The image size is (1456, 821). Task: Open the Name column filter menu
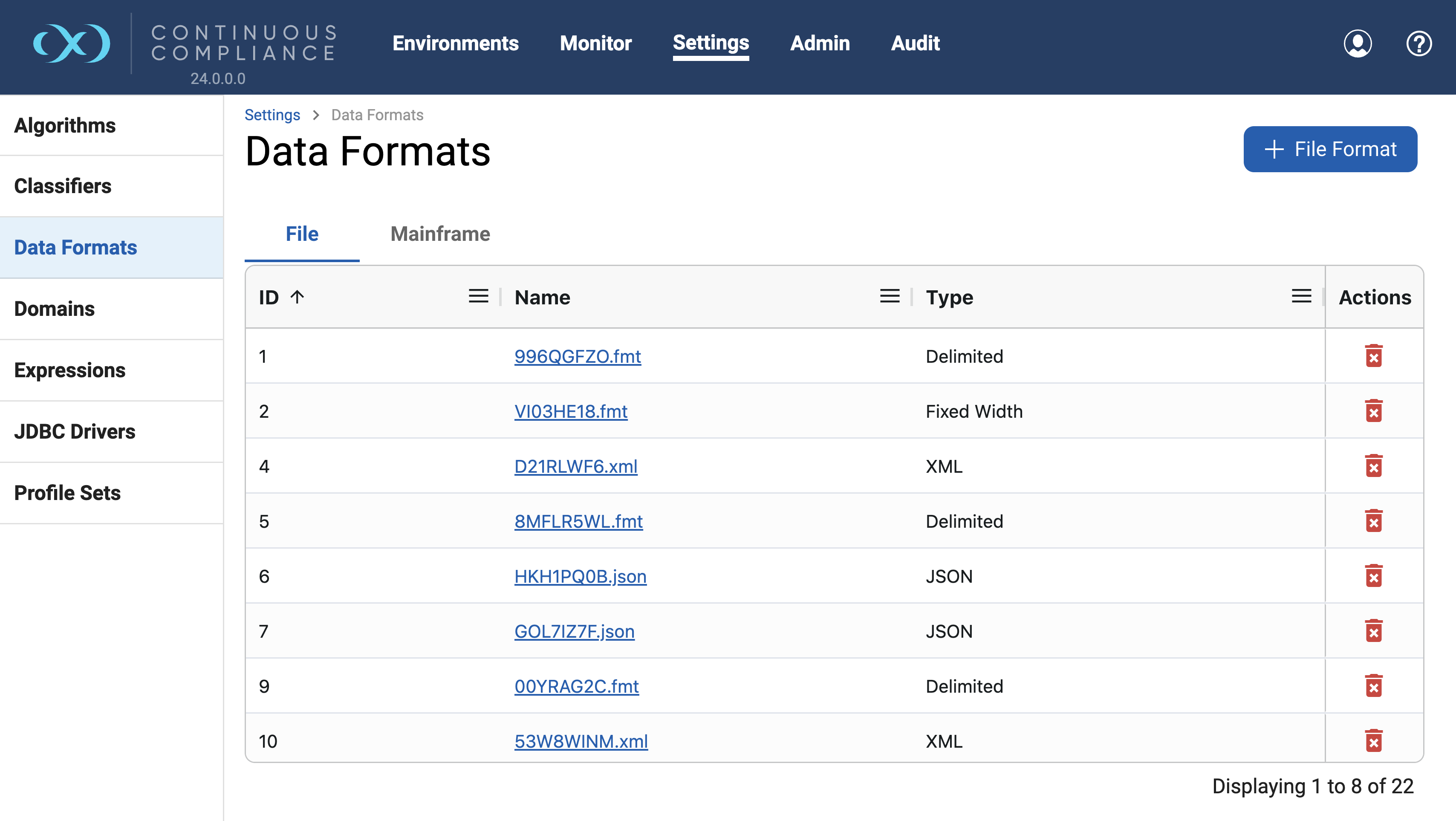pos(889,296)
